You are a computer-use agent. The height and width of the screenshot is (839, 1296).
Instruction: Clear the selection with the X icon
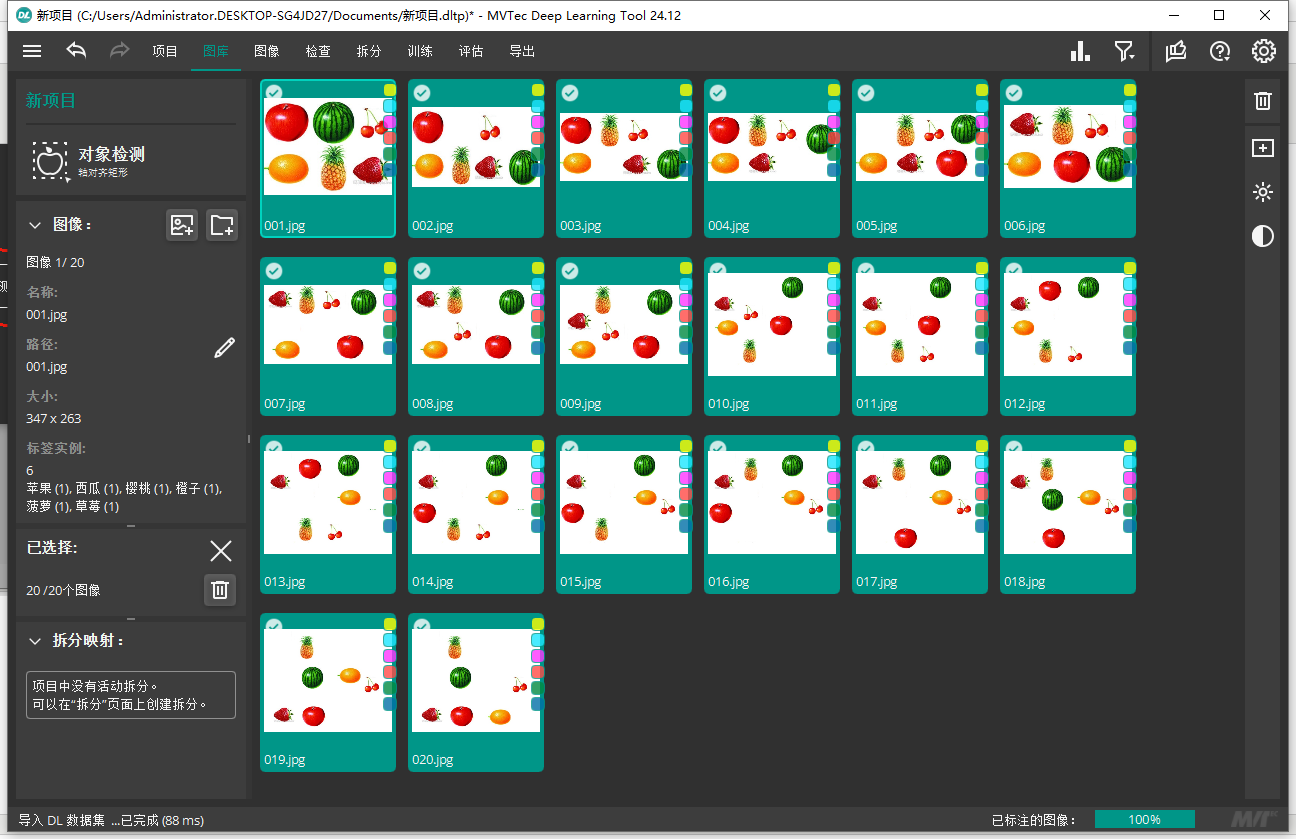pos(221,550)
